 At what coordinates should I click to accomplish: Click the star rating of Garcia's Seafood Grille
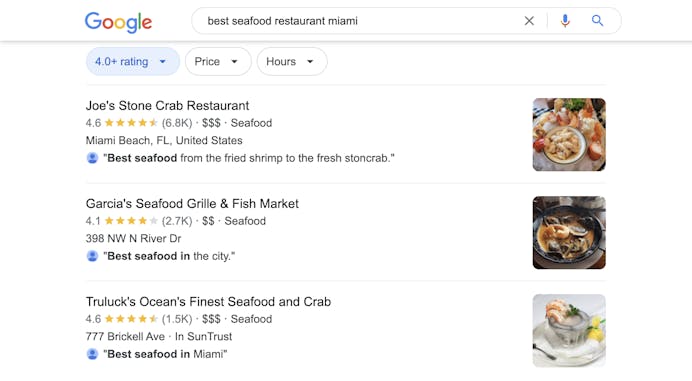131,221
